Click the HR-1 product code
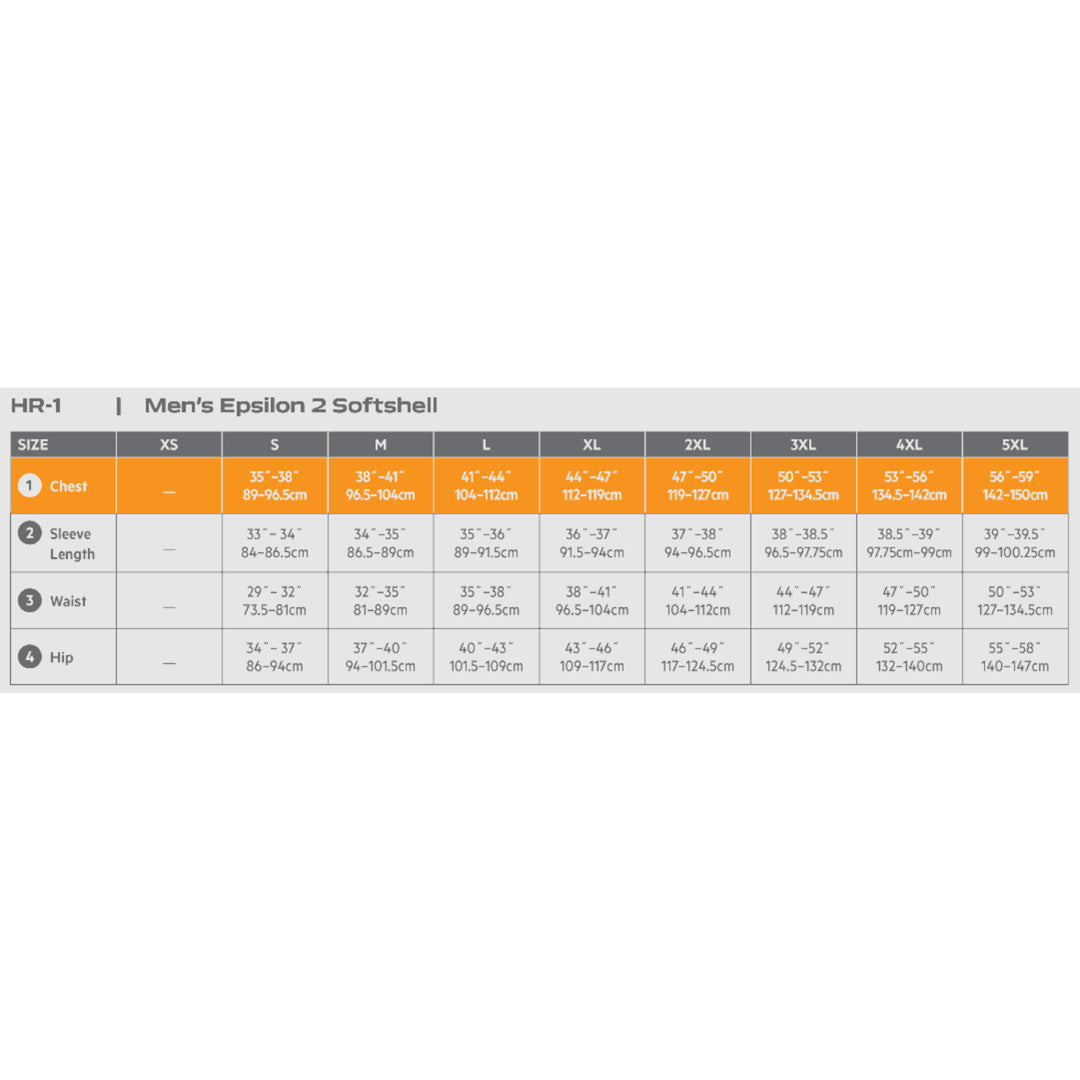 pos(36,406)
